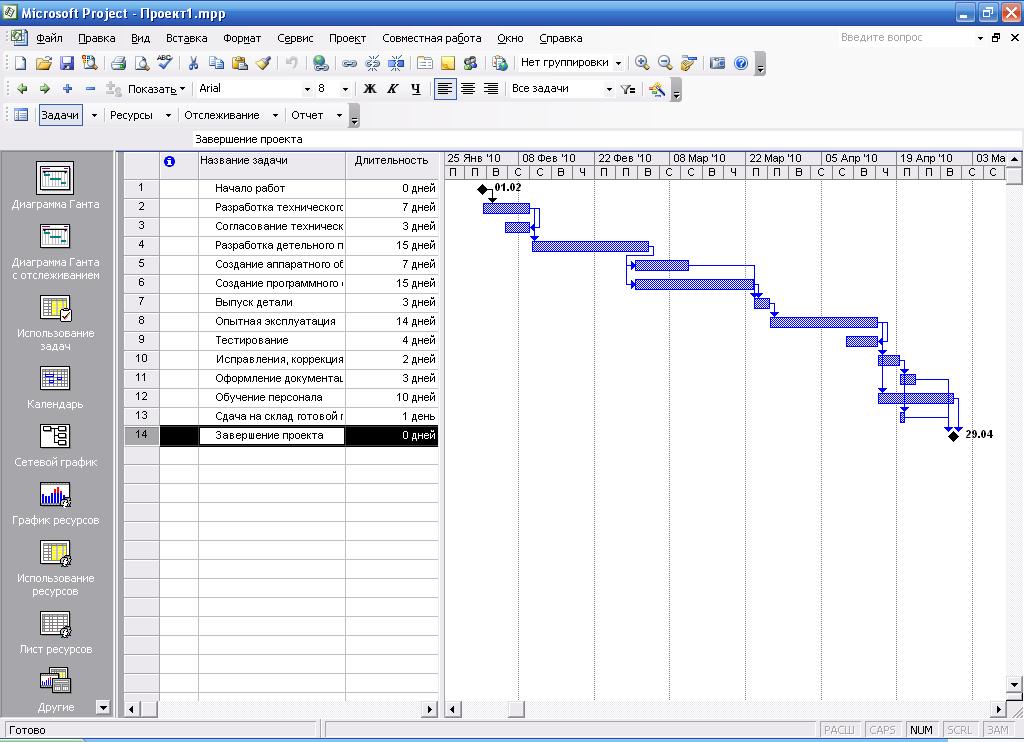
Task: Click the format painter brush
Action: [263, 63]
